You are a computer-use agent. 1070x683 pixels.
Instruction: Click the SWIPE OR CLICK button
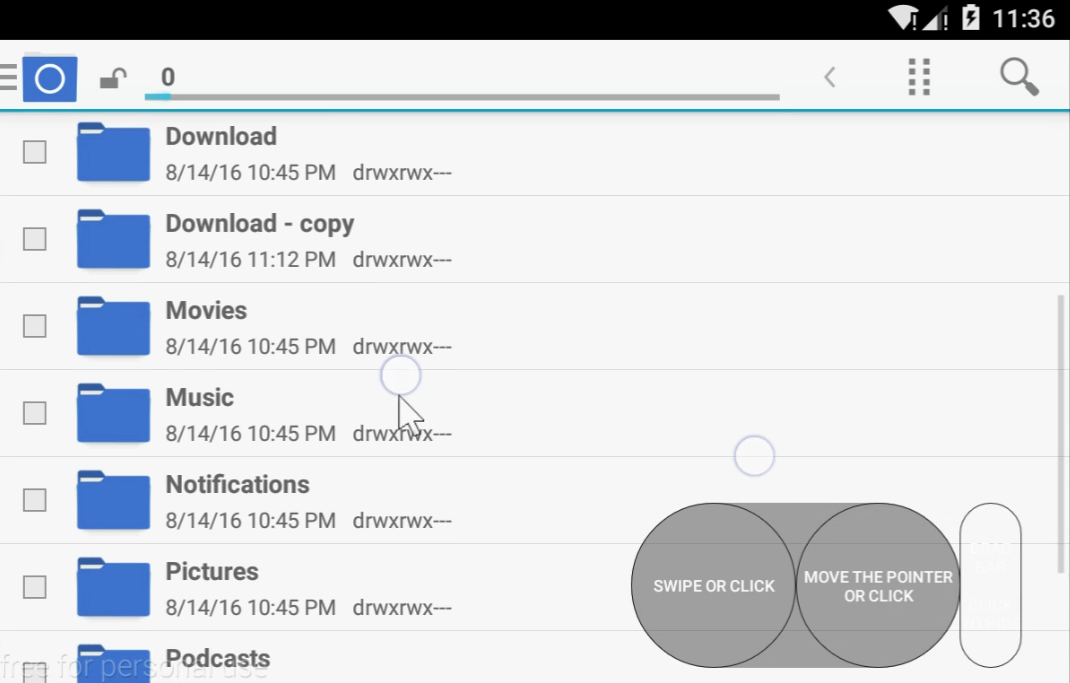click(714, 585)
